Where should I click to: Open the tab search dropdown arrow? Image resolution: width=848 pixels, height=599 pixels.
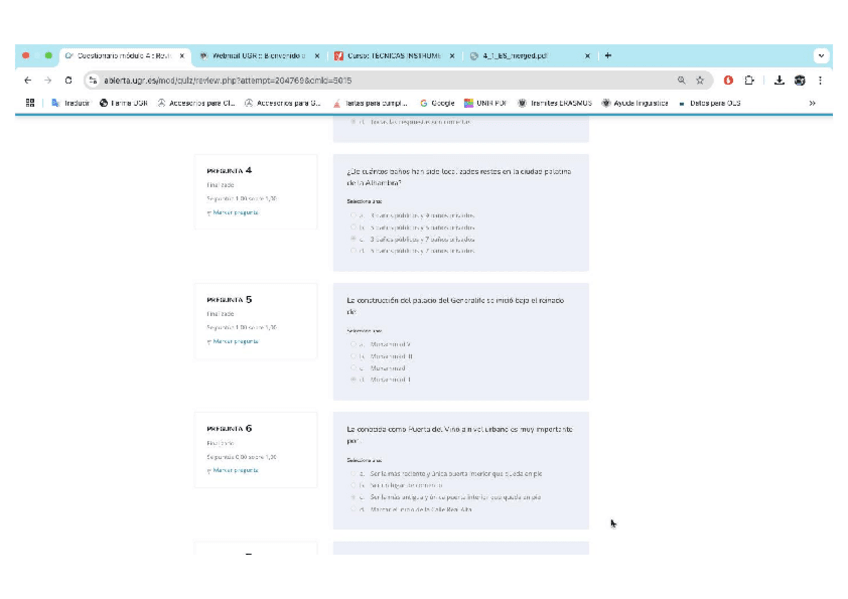821,56
